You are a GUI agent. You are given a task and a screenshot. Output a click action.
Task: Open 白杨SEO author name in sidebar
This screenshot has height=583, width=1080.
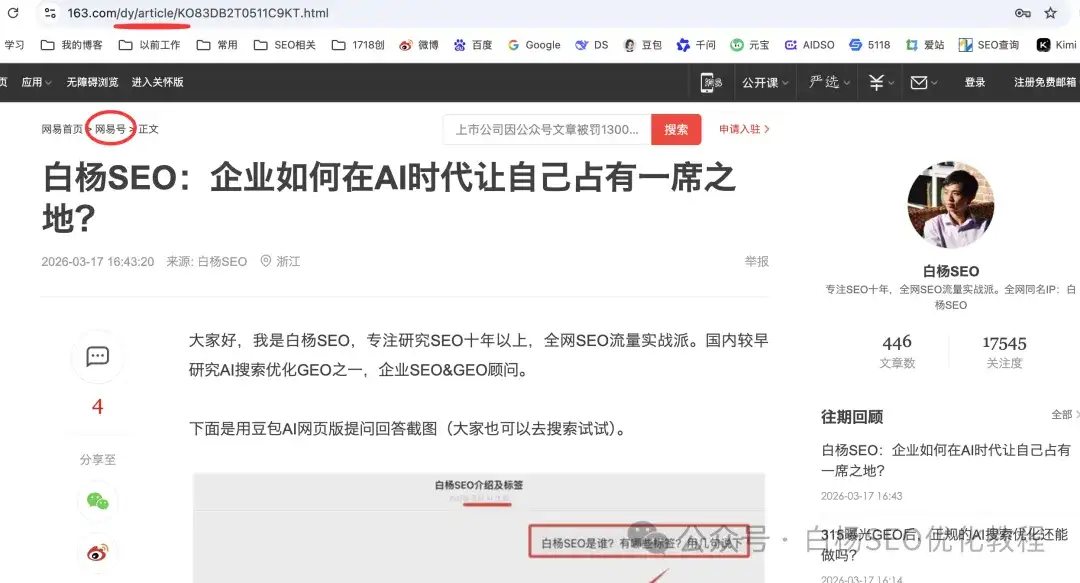[951, 271]
